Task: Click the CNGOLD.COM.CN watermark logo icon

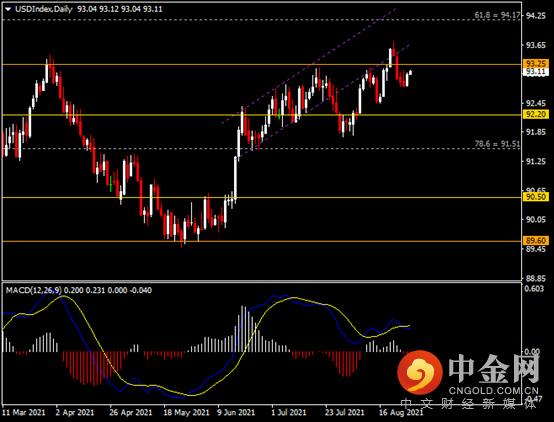Action: click(x=420, y=373)
